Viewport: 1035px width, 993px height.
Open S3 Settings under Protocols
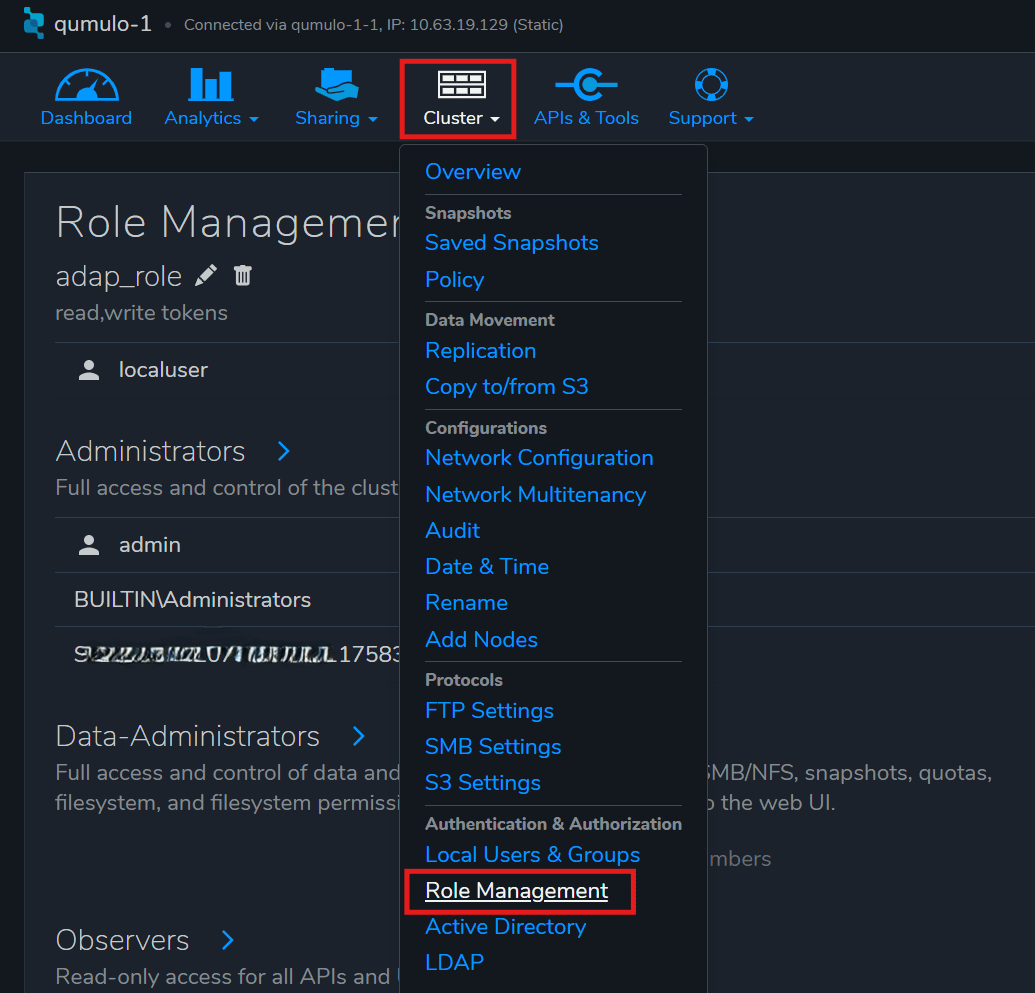483,783
